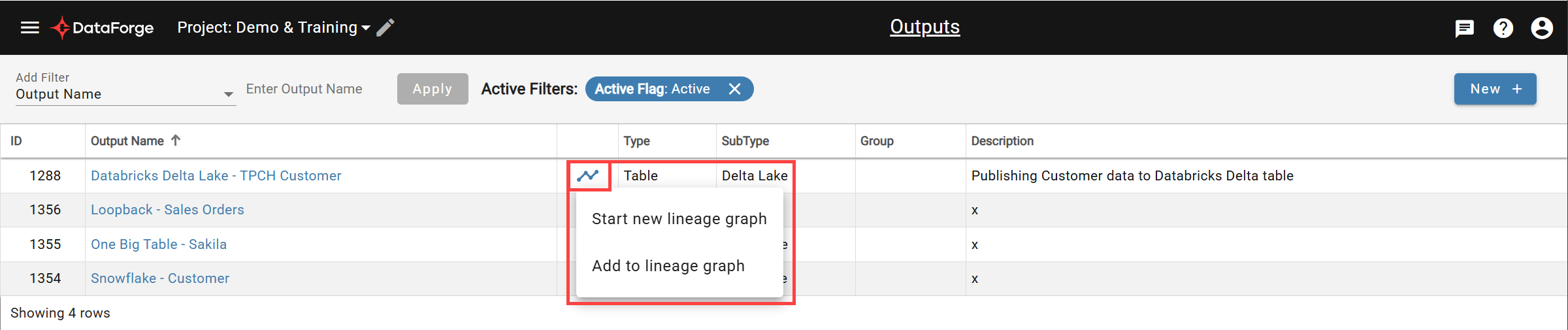This screenshot has height=330, width=1568.
Task: Open the hamburger navigation menu
Action: coord(30,27)
